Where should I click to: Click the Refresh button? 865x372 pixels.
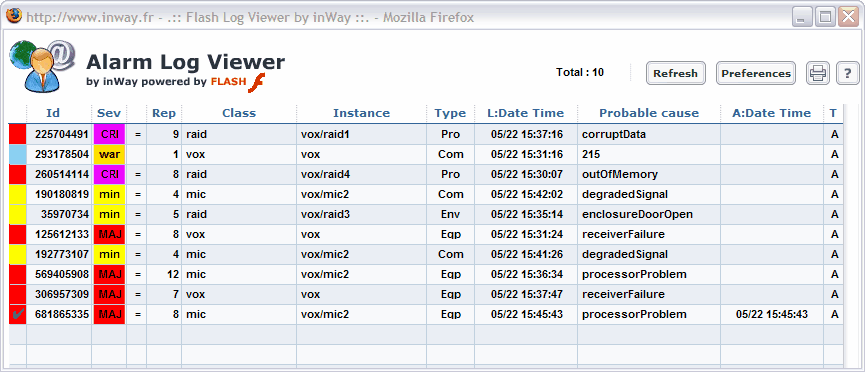point(675,73)
